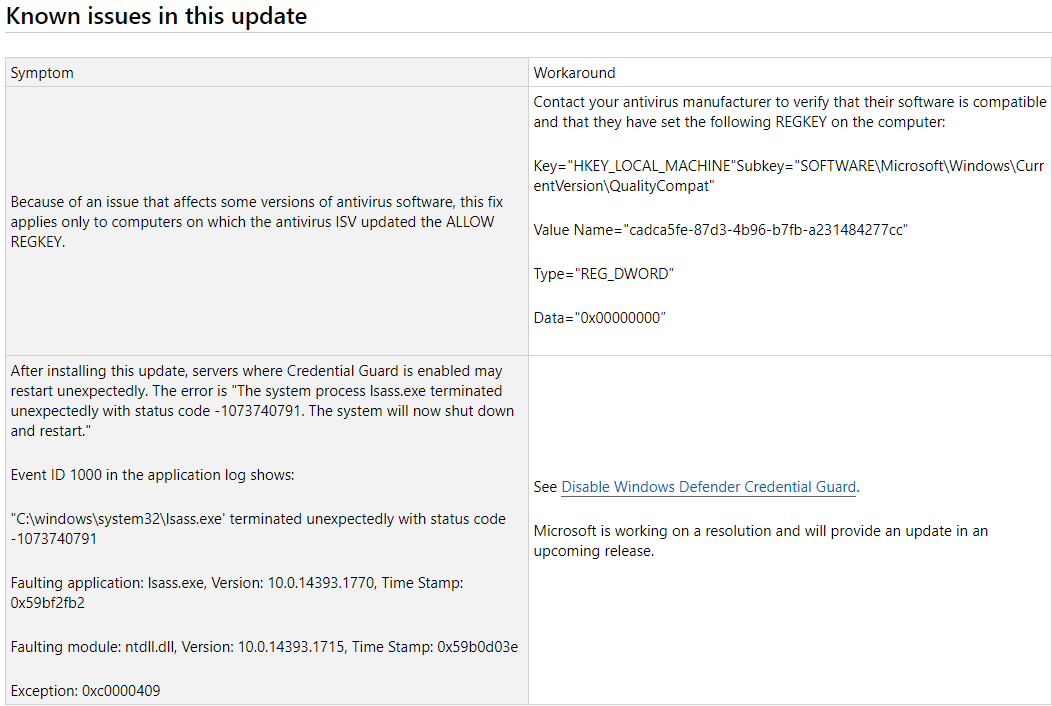Click the Contact your antivirus manufacturer paragraph

(790, 111)
